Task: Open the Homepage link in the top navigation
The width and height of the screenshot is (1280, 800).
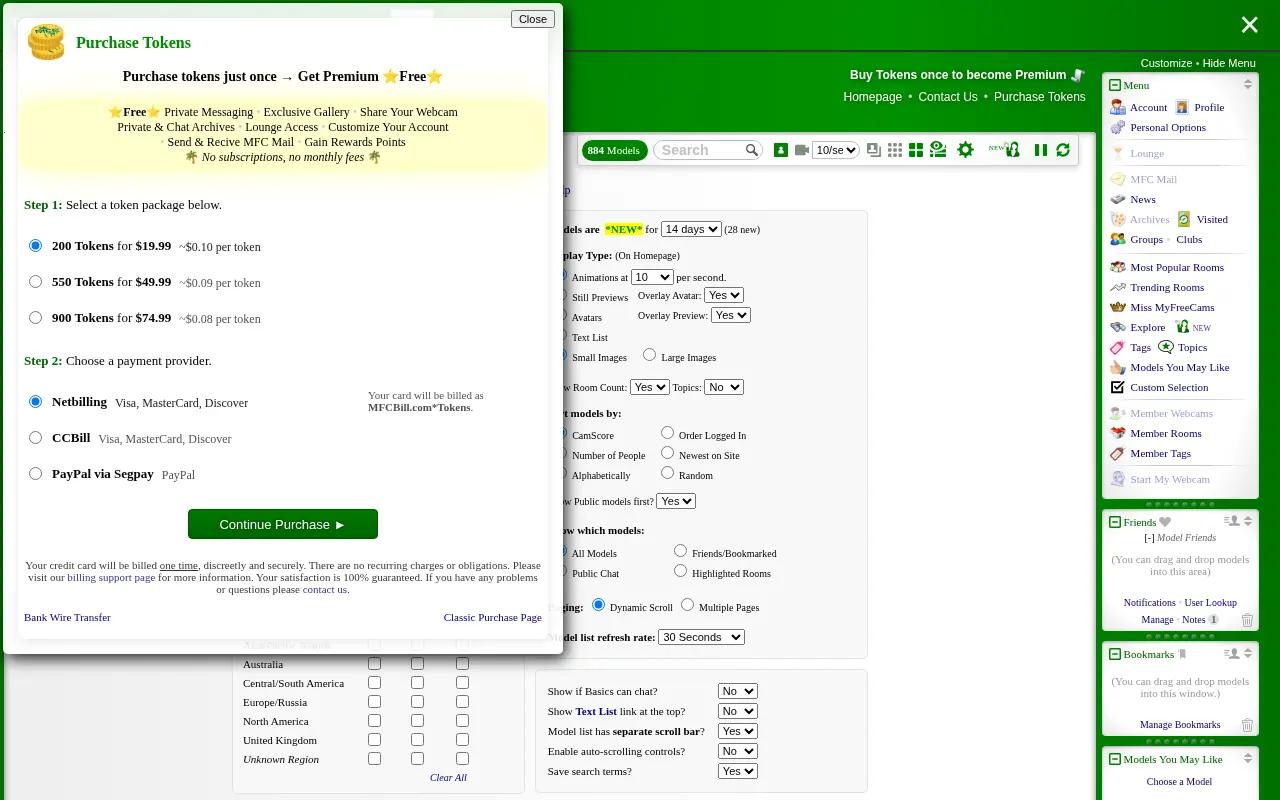Action: (872, 97)
